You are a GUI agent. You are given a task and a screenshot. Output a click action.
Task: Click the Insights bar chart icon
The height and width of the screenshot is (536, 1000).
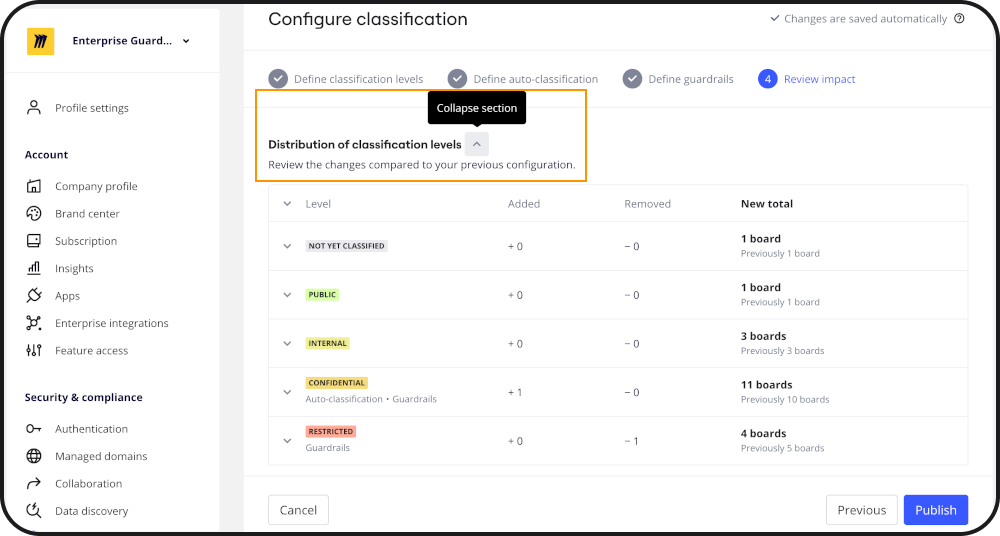[x=34, y=268]
